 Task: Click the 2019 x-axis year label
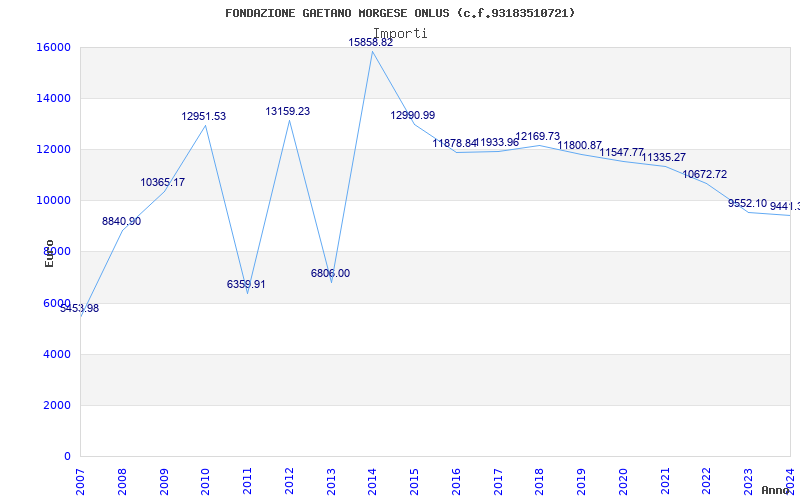[x=582, y=480]
